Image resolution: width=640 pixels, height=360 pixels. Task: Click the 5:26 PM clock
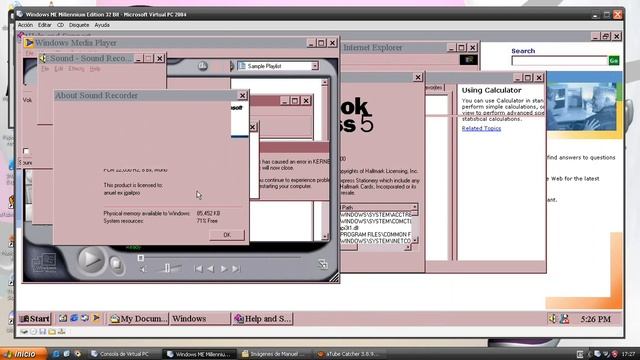pos(596,319)
